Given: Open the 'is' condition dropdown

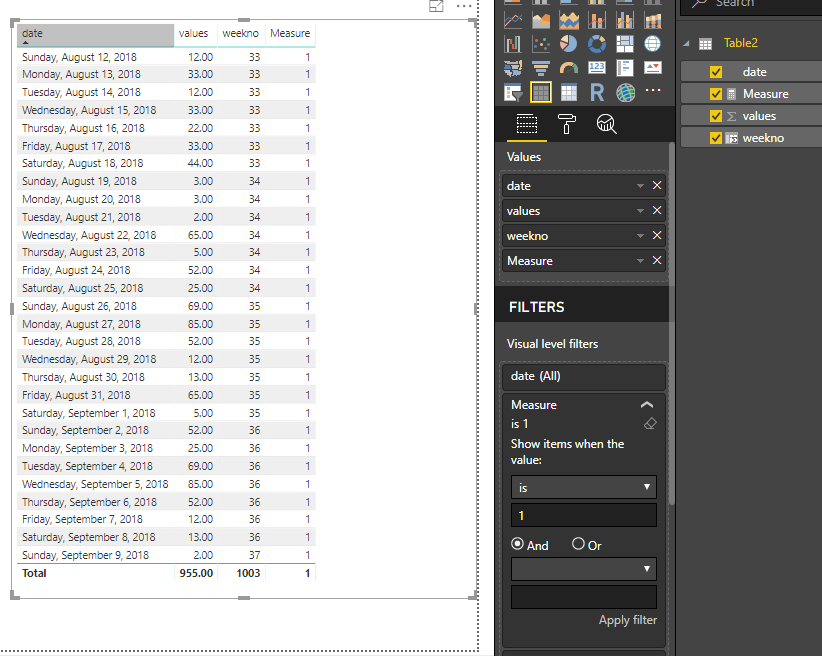Looking at the screenshot, I should click(583, 487).
